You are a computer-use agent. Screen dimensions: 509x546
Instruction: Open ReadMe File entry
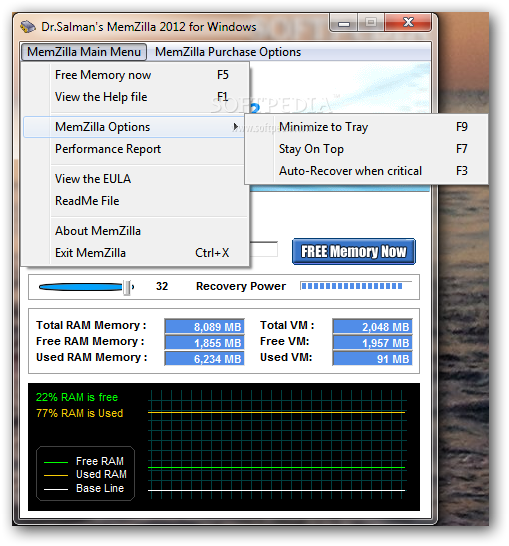(136, 201)
